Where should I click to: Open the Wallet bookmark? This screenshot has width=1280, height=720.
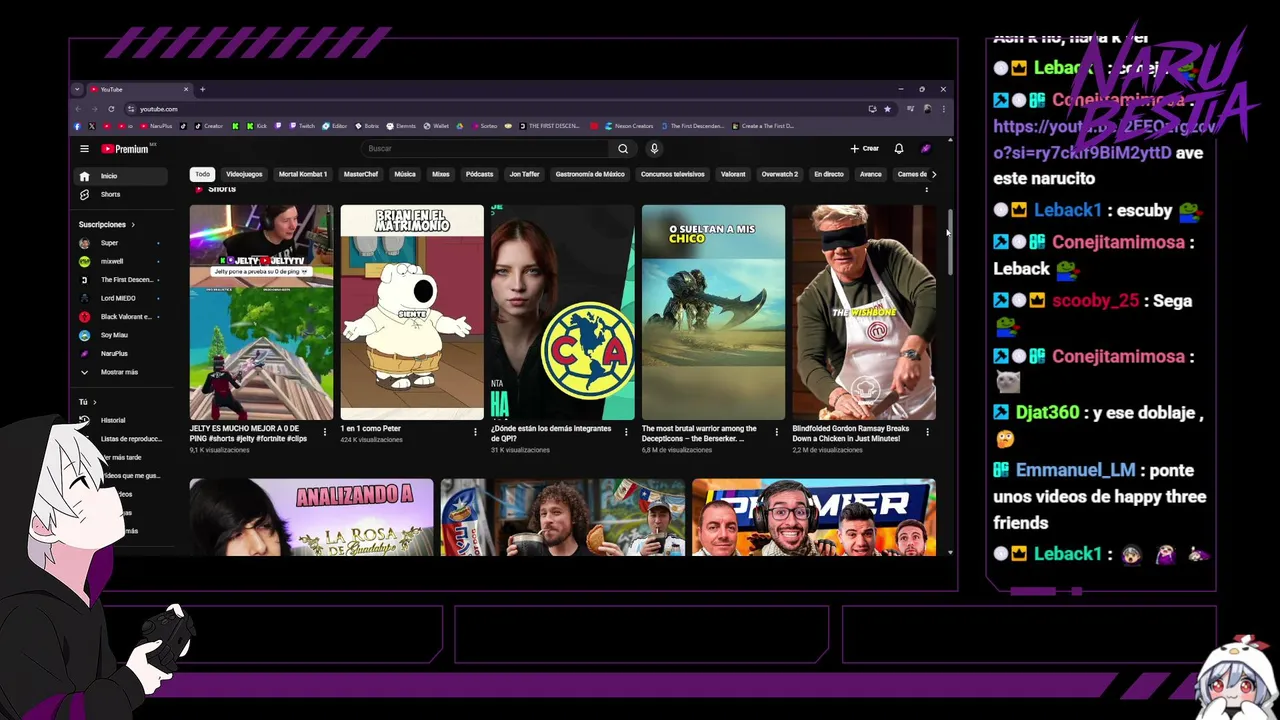[437, 126]
